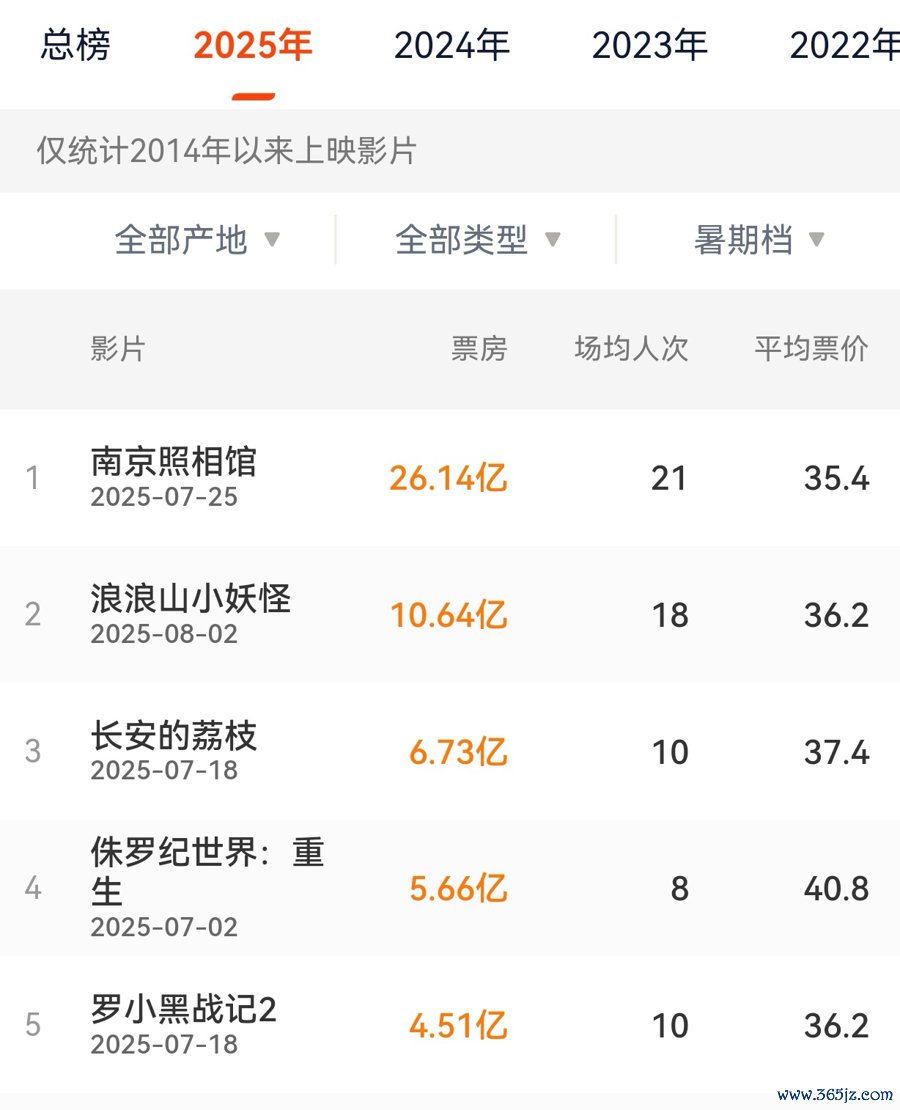
Task: Expand the 全部类型 dropdown arrow
Action: pos(552,239)
